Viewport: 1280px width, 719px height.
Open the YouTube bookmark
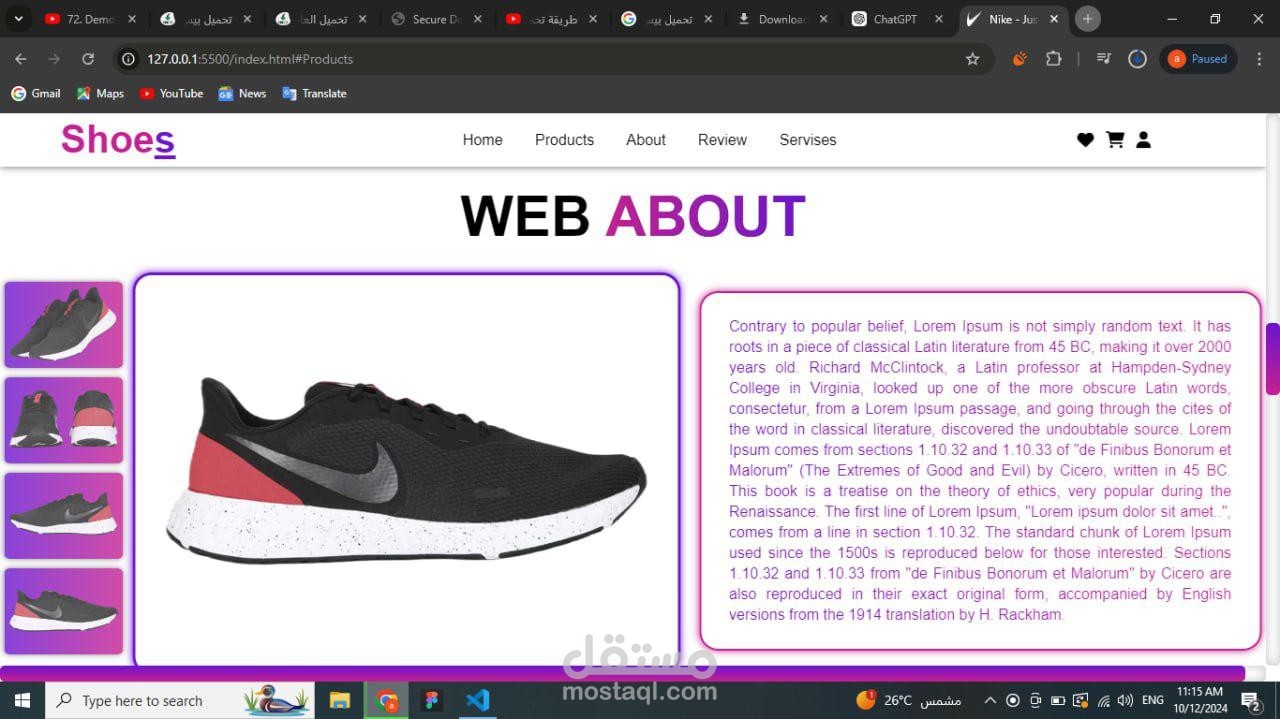click(171, 93)
